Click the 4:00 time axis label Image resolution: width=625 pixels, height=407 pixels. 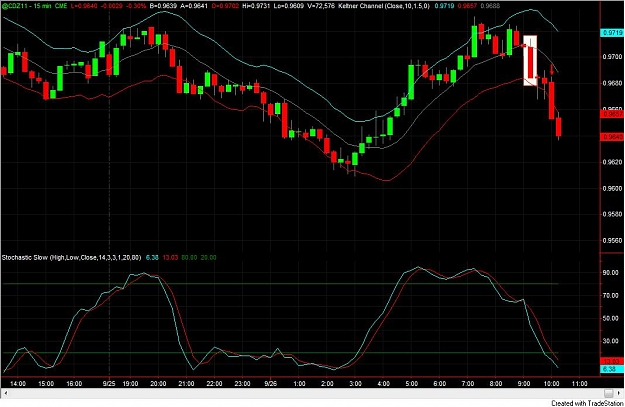click(x=383, y=384)
